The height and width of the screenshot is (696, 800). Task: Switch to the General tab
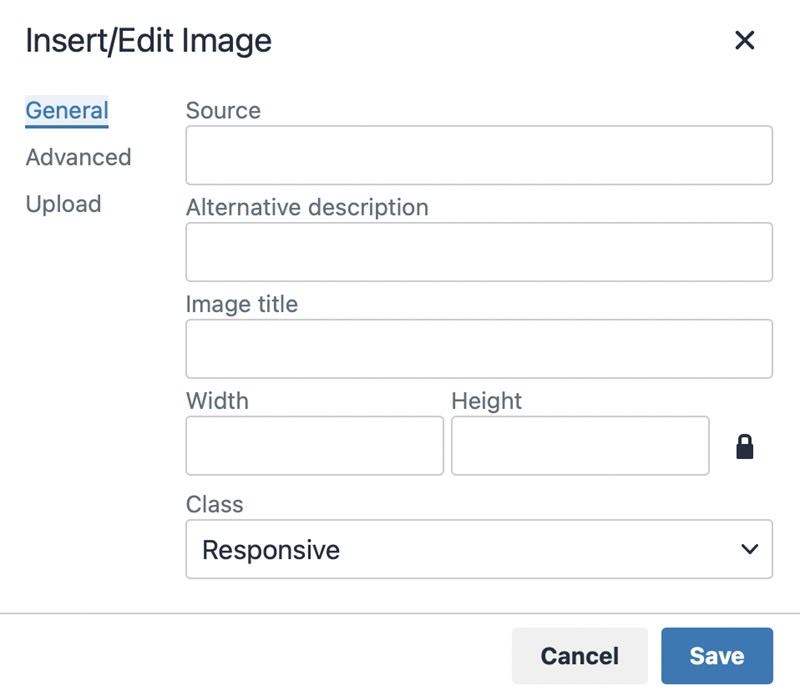click(x=67, y=111)
